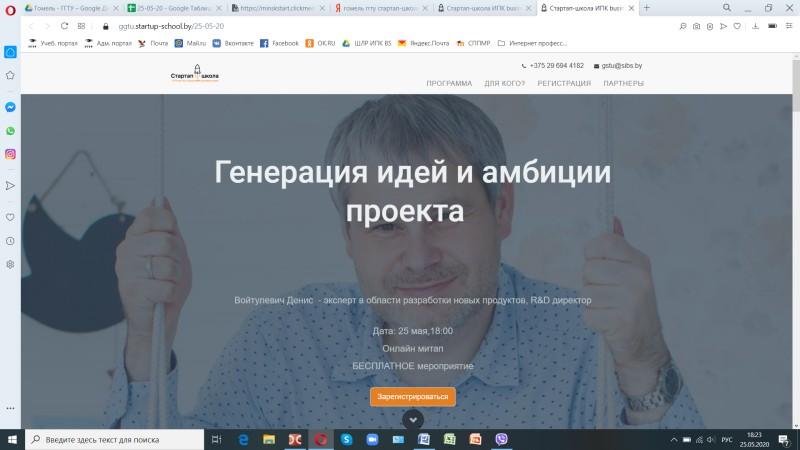Open Task View on the taskbar
The image size is (800, 450).
[x=216, y=439]
